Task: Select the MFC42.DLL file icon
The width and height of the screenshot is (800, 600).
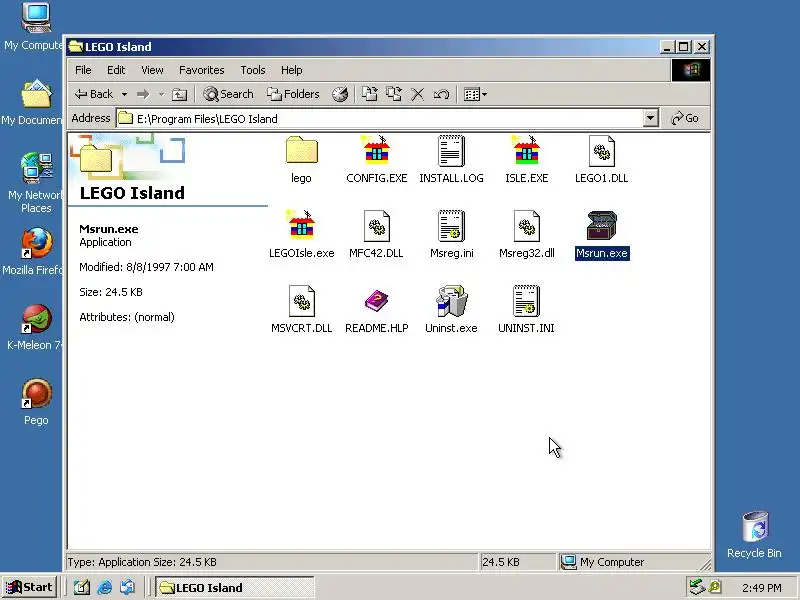Action: tap(377, 226)
